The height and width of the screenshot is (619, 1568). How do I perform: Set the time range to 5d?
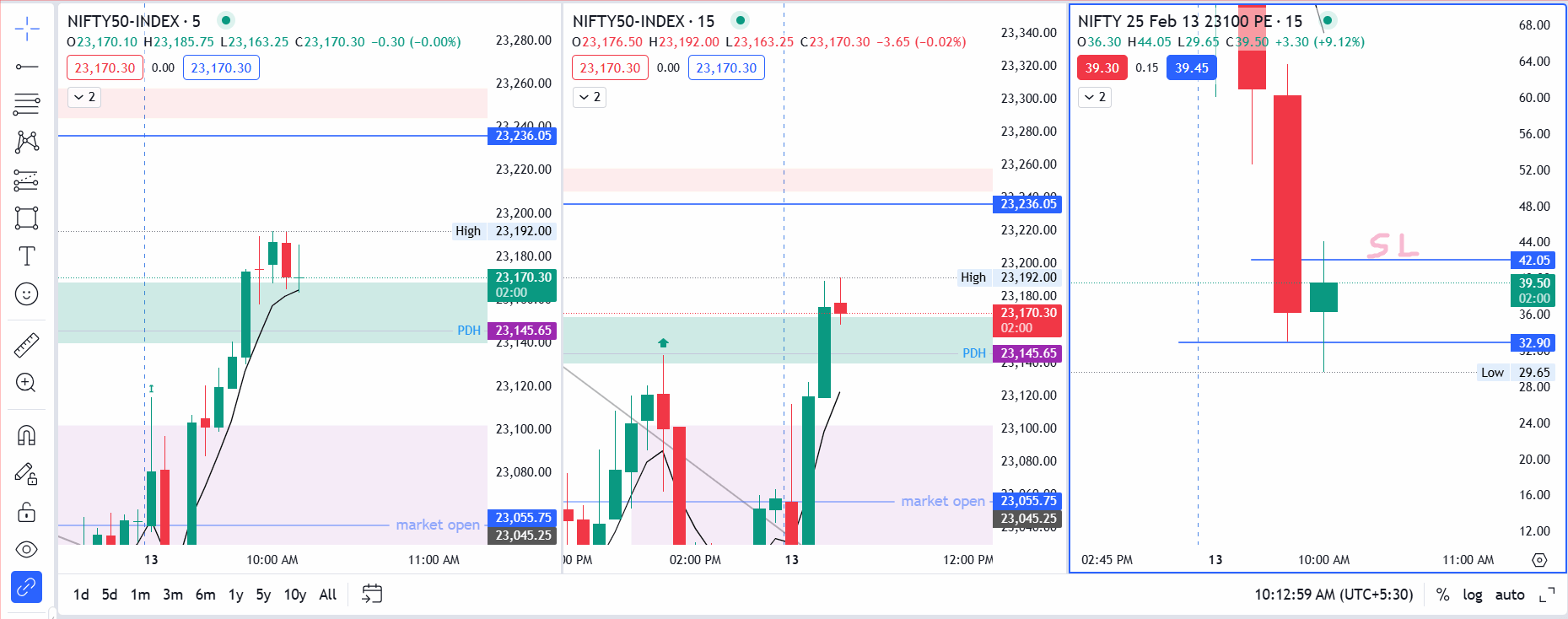click(x=110, y=595)
